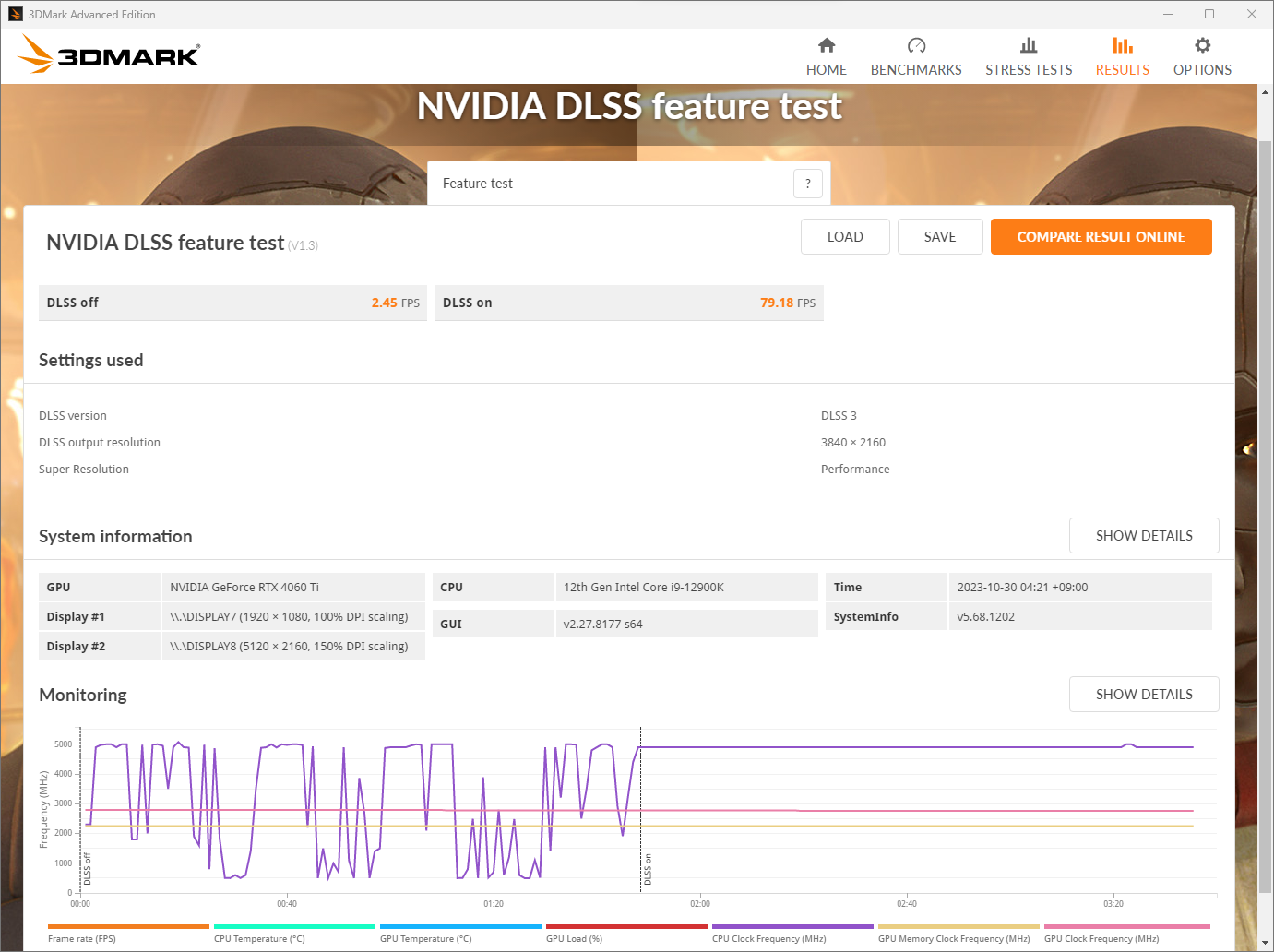The height and width of the screenshot is (952, 1274).
Task: Open the HOME tab label
Action: [x=827, y=70]
